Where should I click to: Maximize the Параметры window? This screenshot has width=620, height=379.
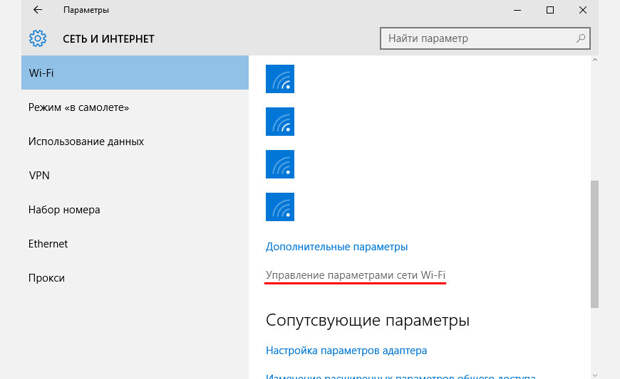tap(550, 10)
